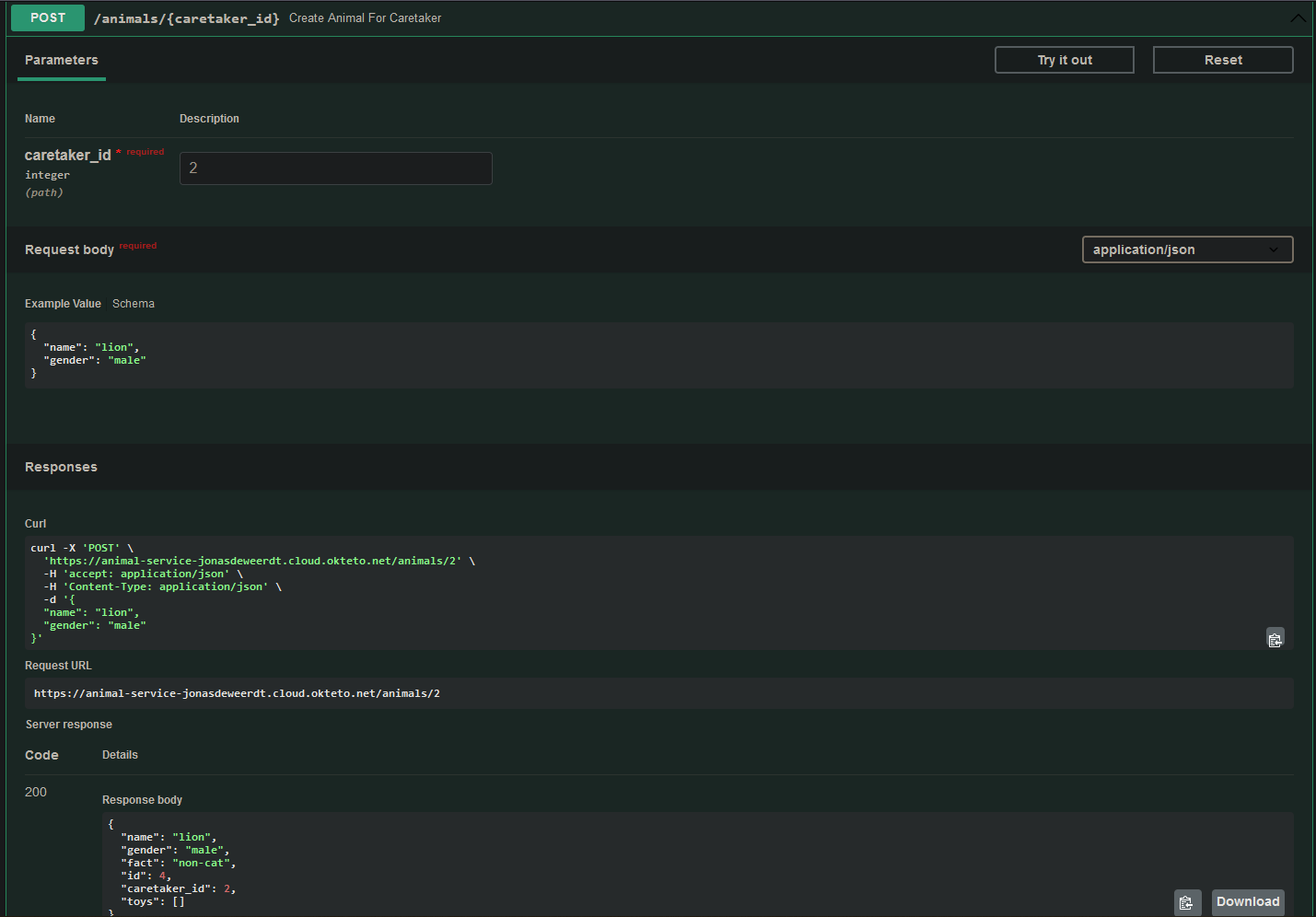The width and height of the screenshot is (1316, 917).
Task: Download the server response
Action: (x=1248, y=901)
